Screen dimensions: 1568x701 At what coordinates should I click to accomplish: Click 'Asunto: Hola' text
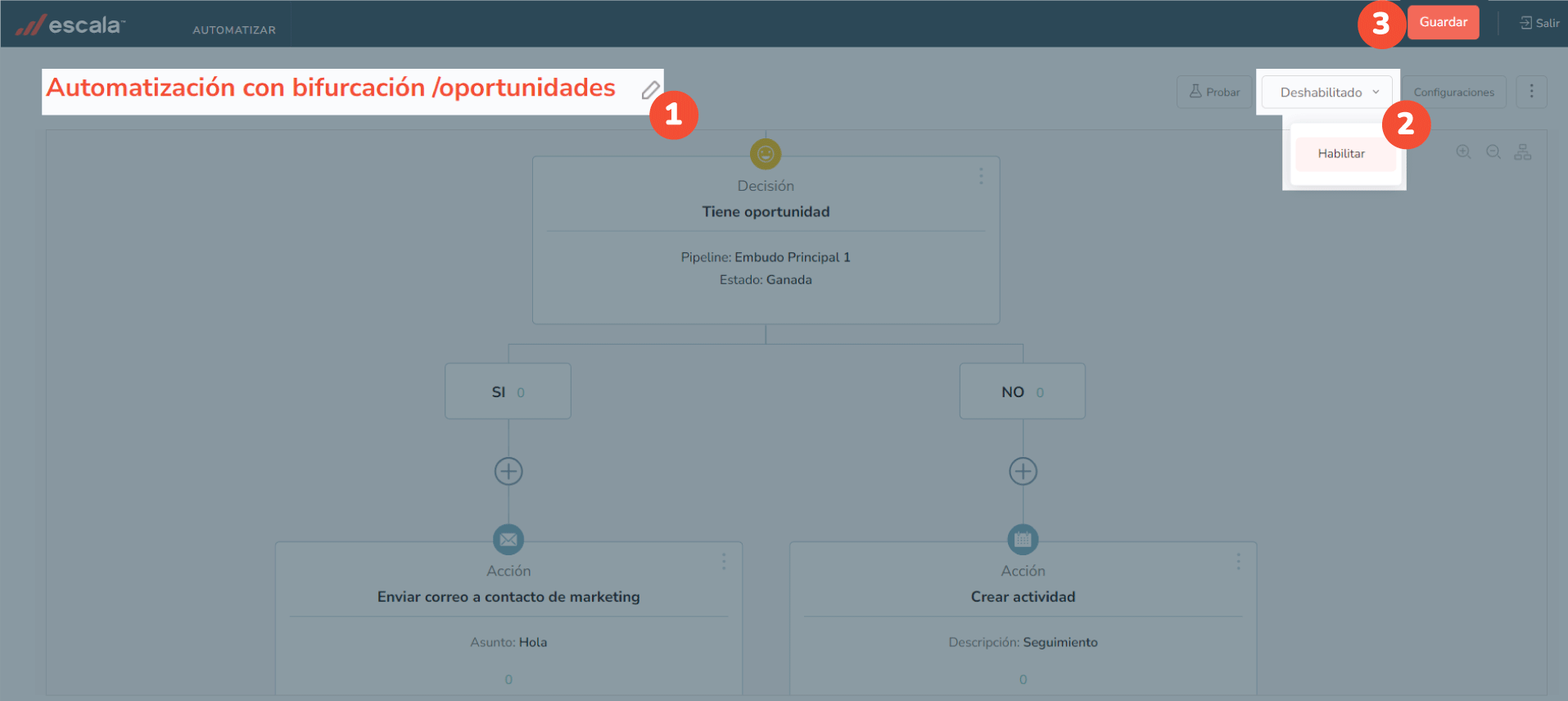tap(508, 642)
